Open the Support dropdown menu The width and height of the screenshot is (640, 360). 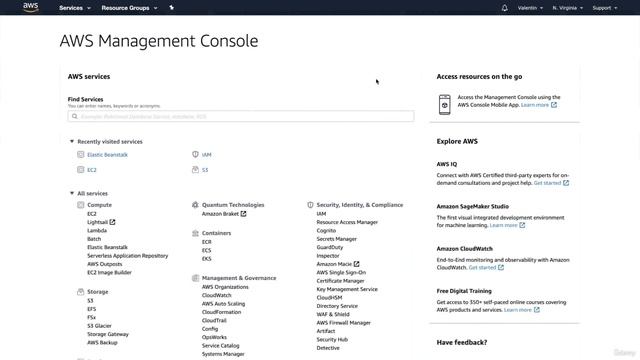(604, 8)
